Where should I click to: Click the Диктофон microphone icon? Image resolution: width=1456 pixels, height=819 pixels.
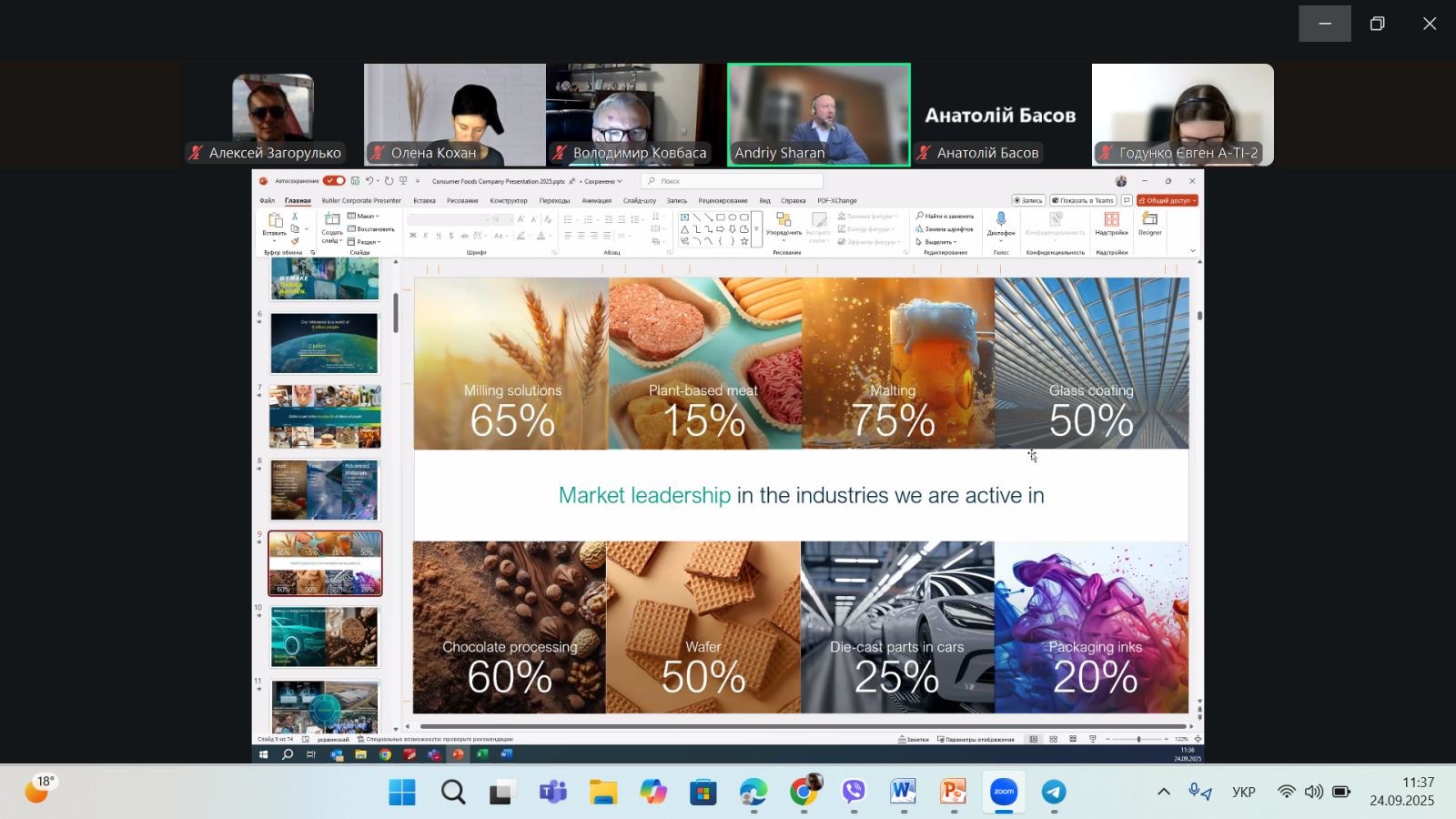click(1001, 219)
